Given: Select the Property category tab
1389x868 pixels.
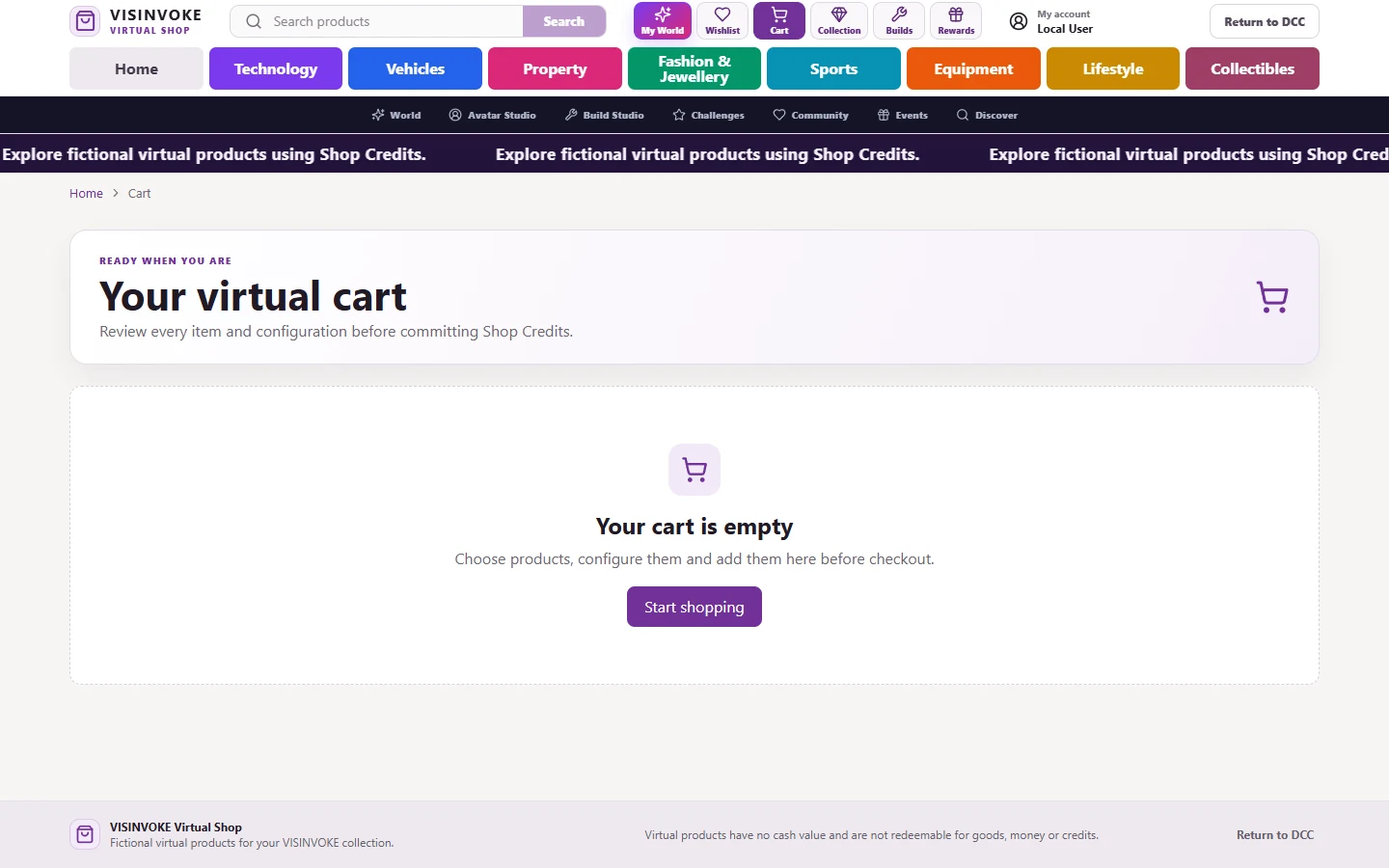Looking at the screenshot, I should click(x=555, y=68).
